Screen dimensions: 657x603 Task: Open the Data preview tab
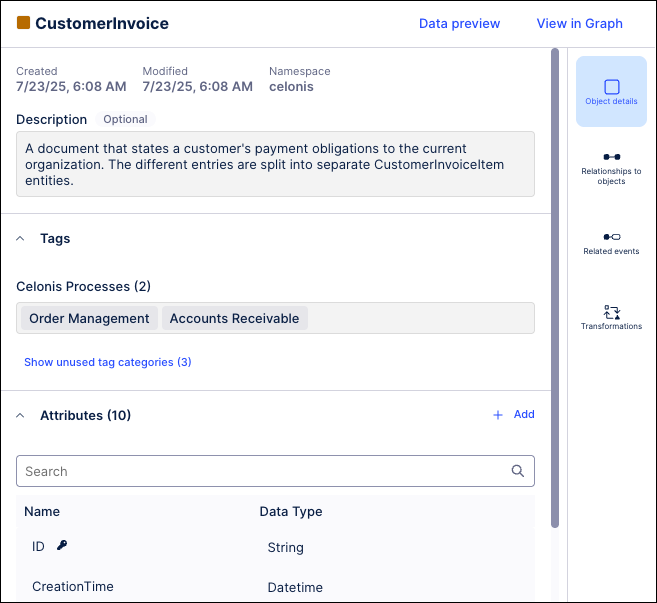click(459, 23)
